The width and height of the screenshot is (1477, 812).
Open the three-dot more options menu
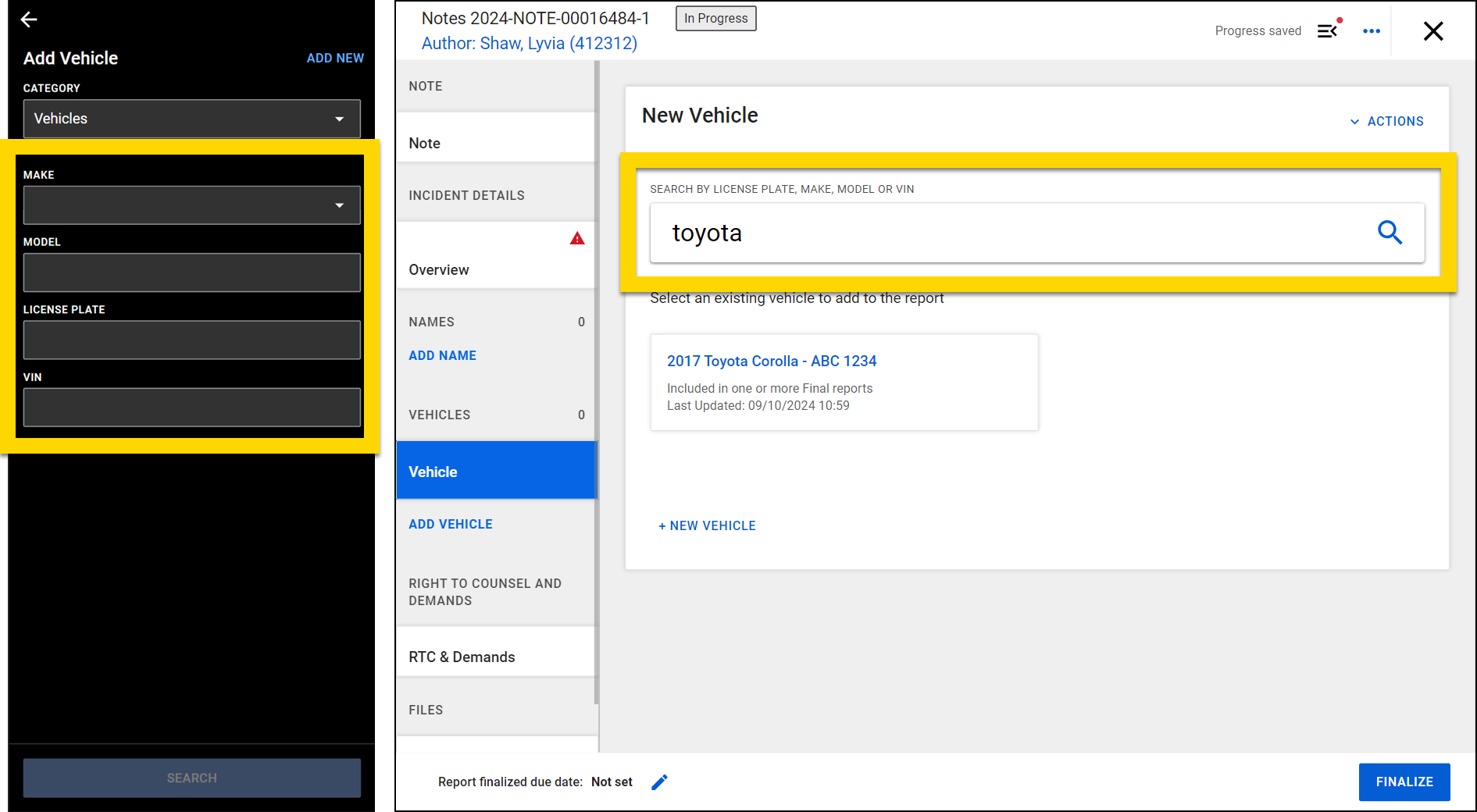[1371, 31]
